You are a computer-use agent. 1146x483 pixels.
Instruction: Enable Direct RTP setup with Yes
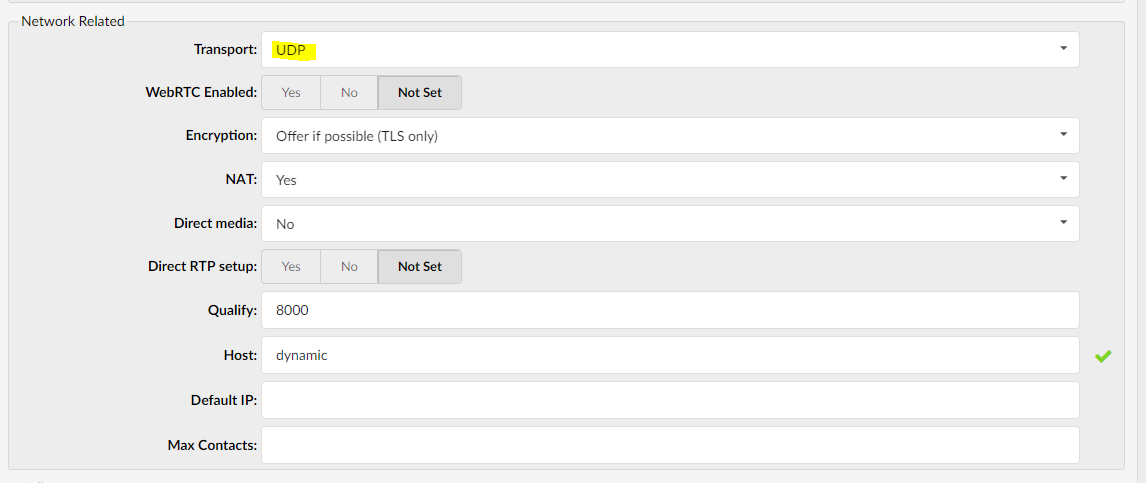291,267
